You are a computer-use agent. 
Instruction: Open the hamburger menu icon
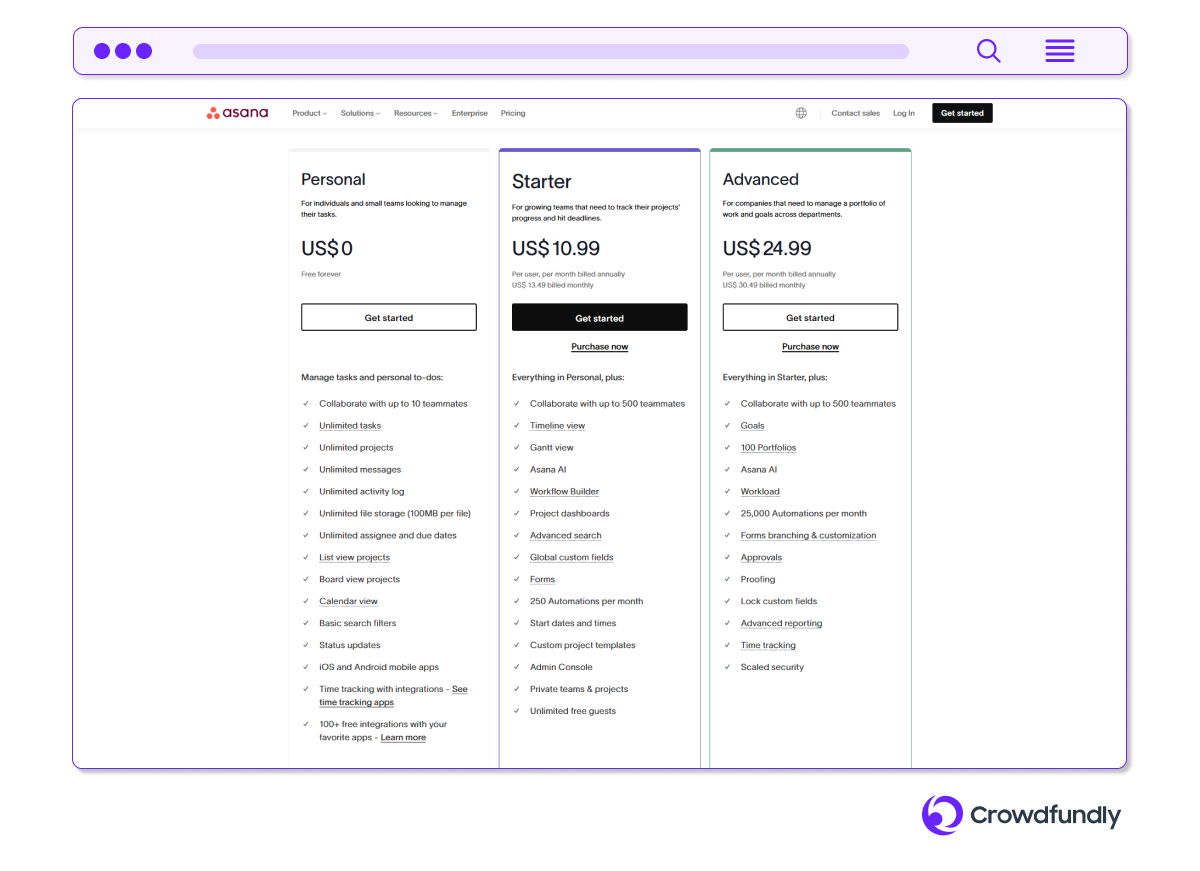[x=1060, y=50]
